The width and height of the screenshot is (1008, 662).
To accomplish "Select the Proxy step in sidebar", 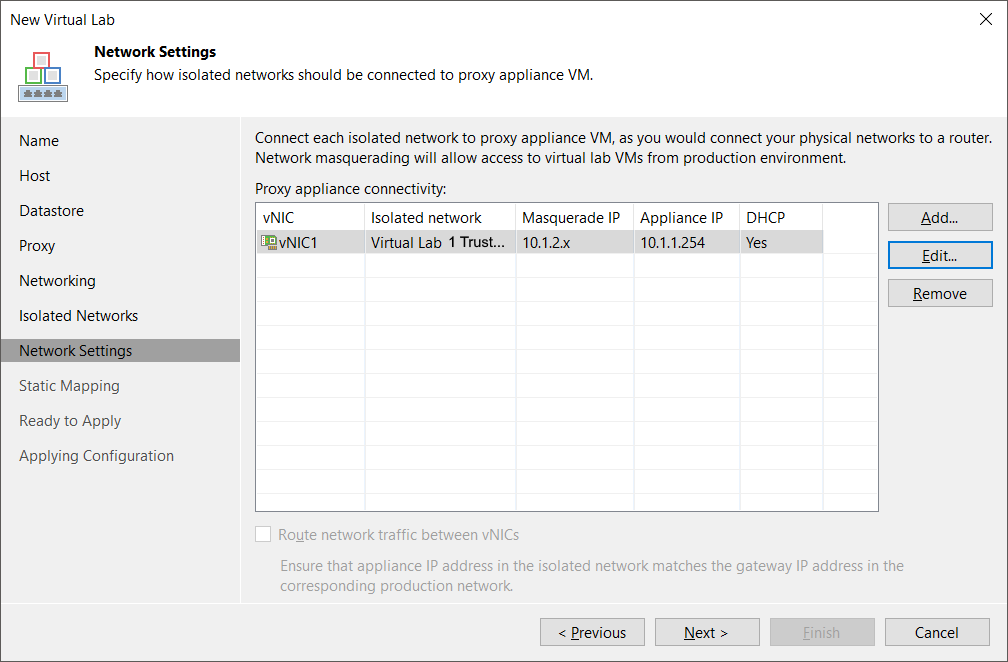I will [37, 246].
